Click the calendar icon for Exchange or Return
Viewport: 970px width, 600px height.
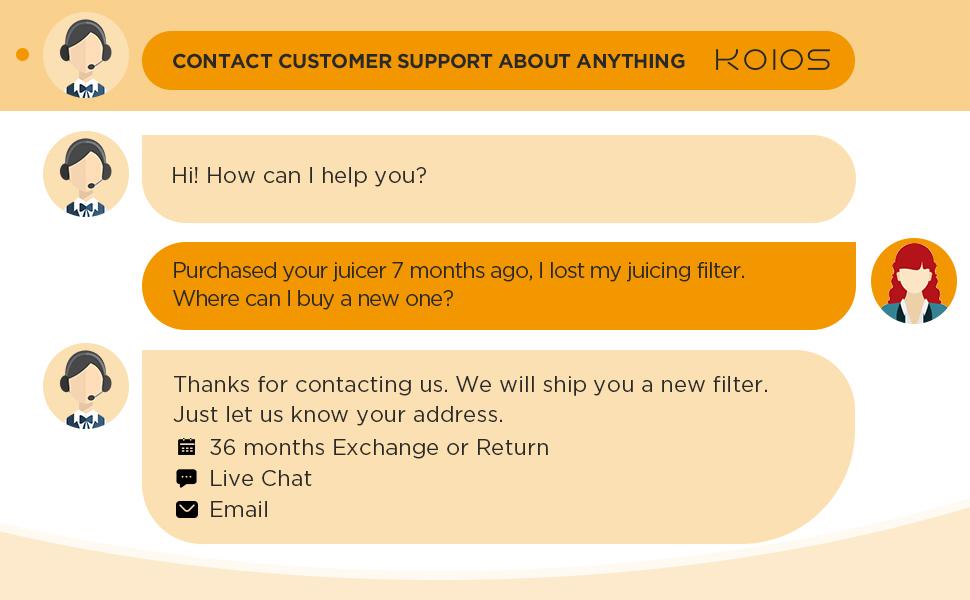(187, 447)
